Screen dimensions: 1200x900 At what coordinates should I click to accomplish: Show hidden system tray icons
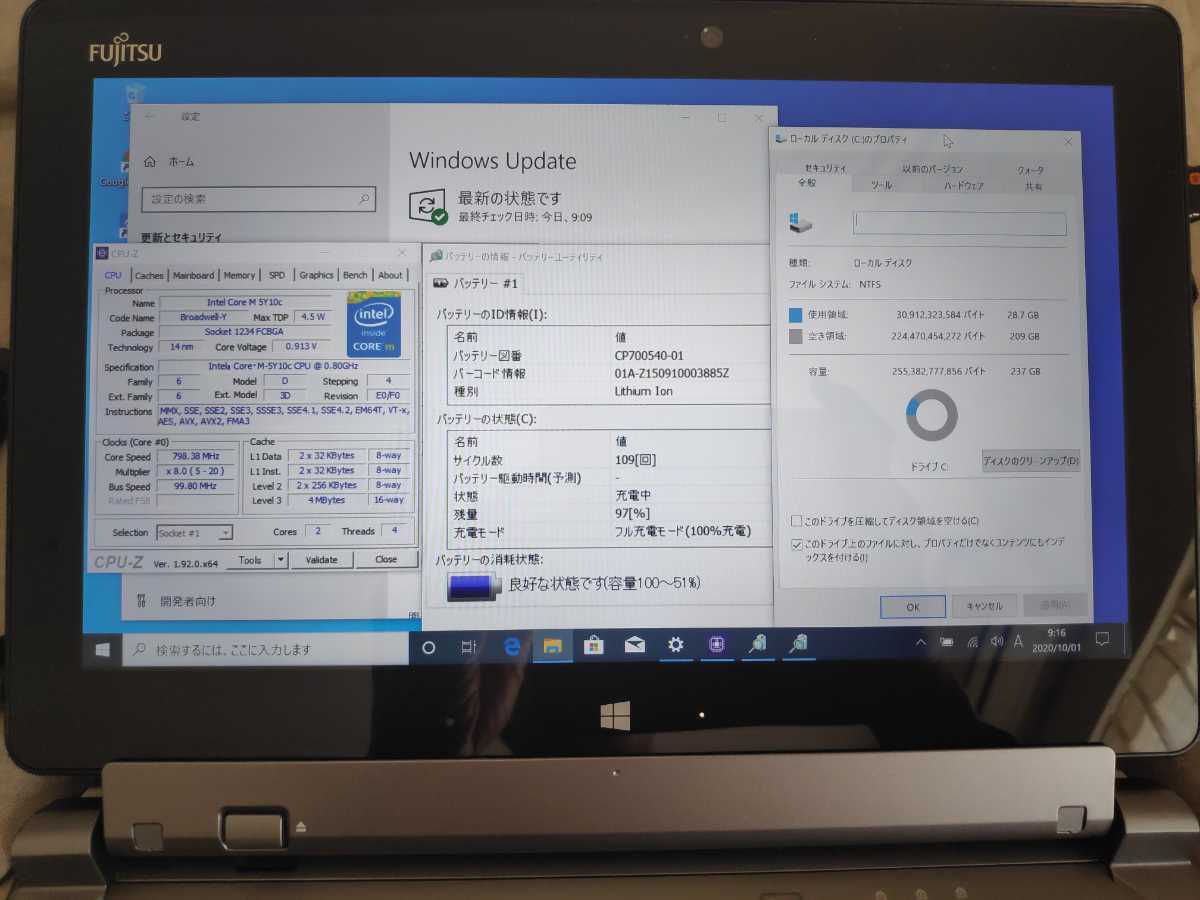920,641
